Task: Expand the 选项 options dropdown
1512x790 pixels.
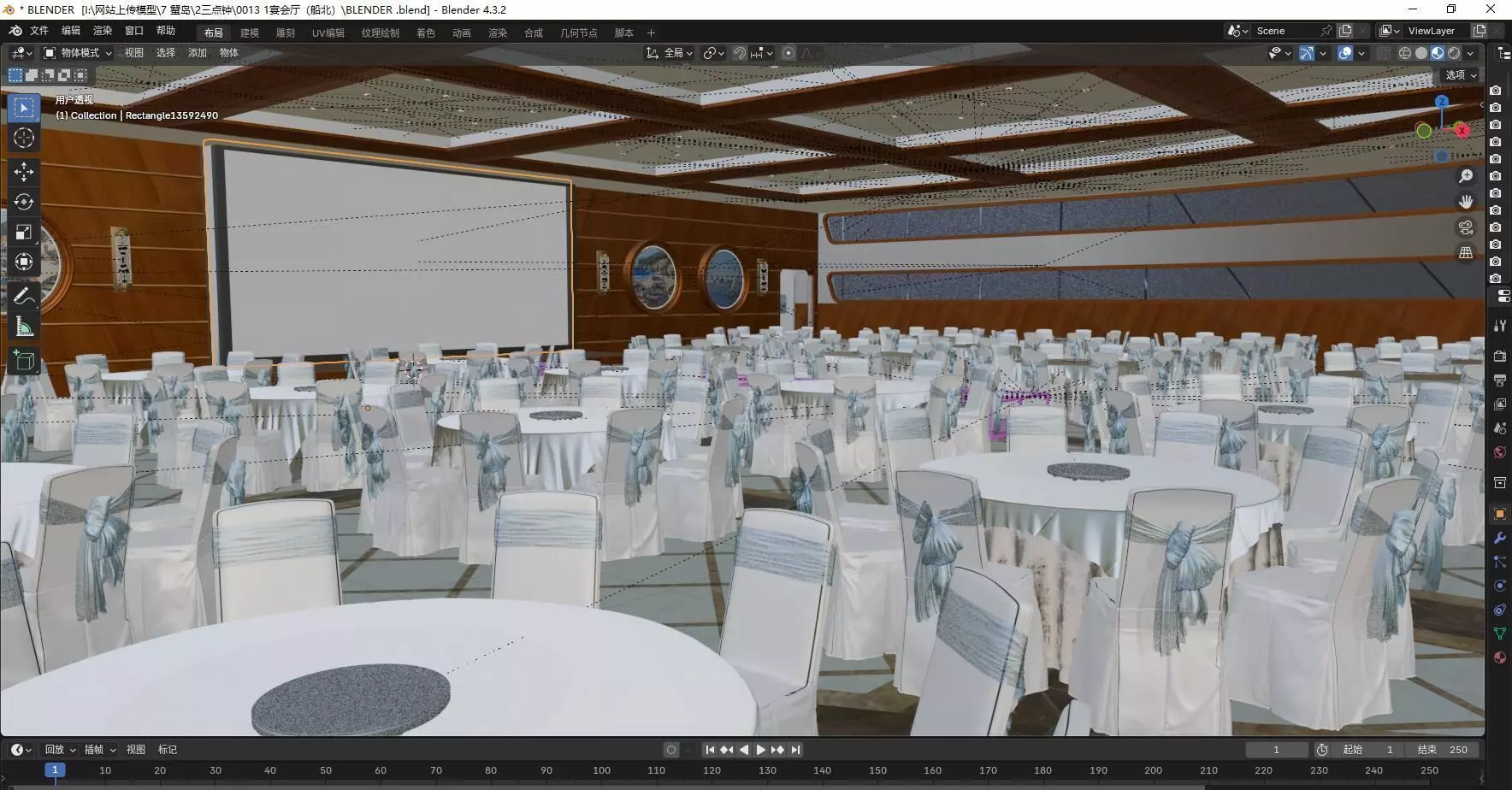Action: pyautogui.click(x=1461, y=75)
